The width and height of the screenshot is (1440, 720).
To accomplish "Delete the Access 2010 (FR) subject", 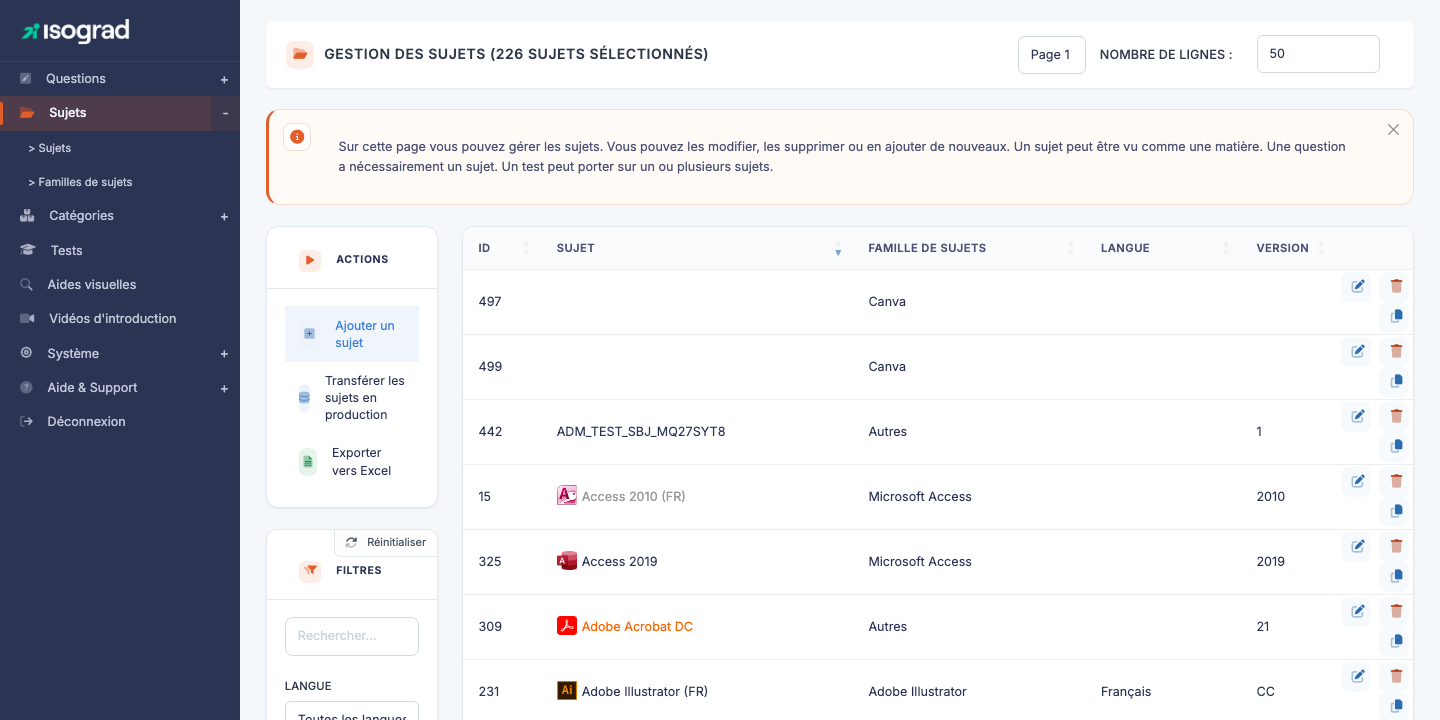I will pos(1396,481).
